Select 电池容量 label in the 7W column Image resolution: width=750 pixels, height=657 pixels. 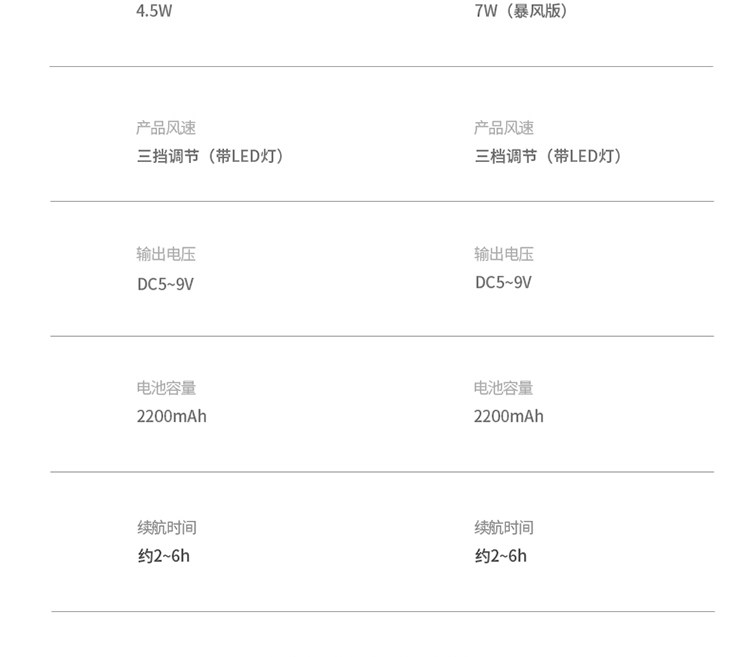pyautogui.click(x=504, y=388)
